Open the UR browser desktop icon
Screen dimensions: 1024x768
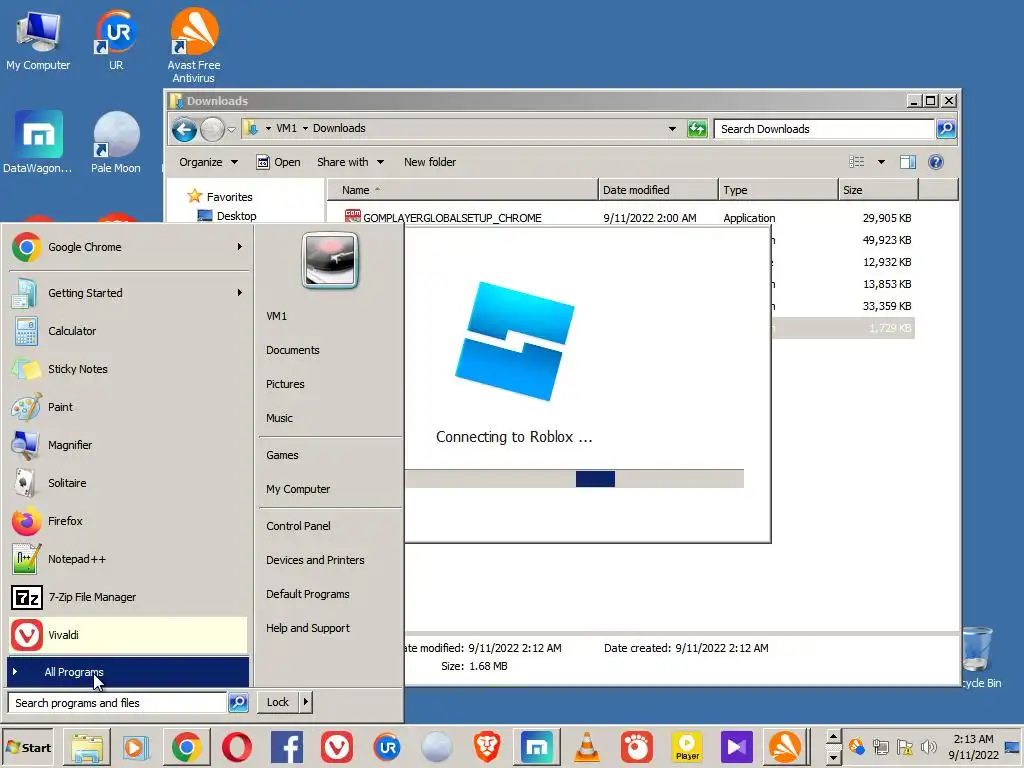[116, 40]
